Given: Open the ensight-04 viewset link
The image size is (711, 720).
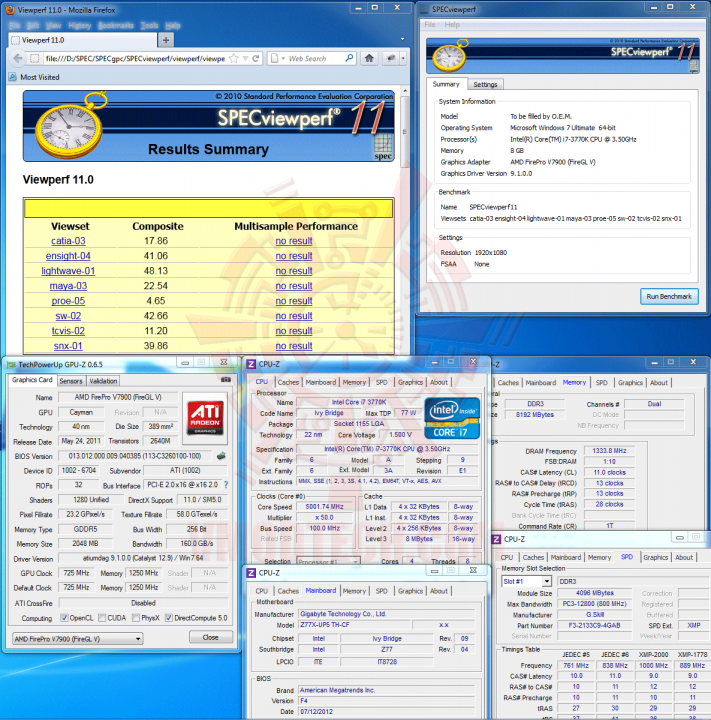Looking at the screenshot, I should tap(68, 256).
